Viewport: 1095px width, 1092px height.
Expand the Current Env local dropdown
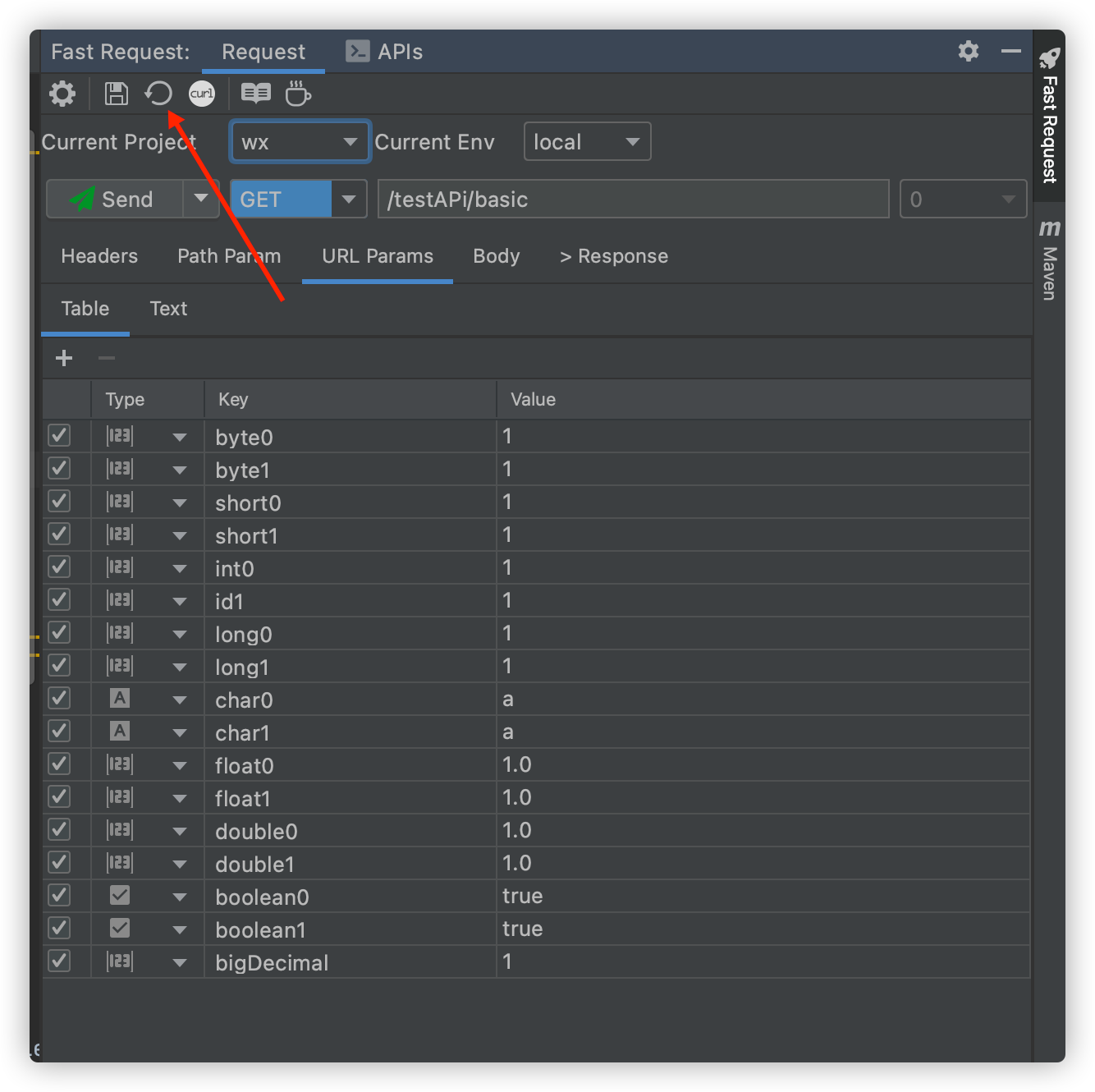tap(587, 142)
